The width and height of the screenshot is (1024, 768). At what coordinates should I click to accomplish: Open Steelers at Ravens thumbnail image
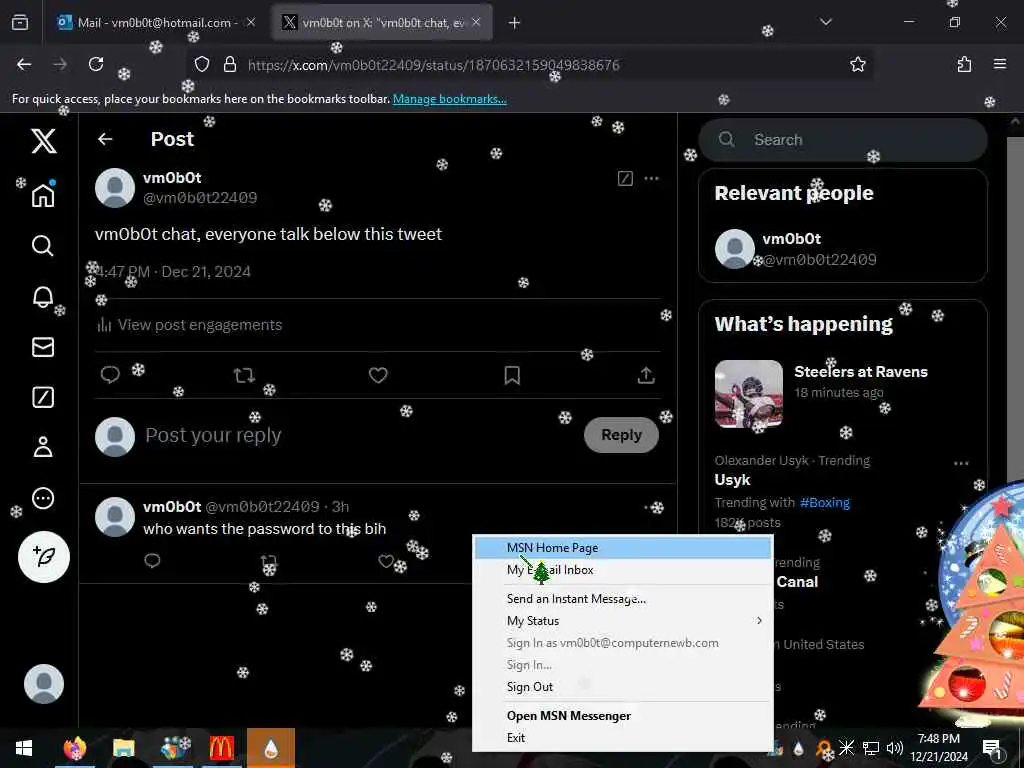[x=748, y=394]
